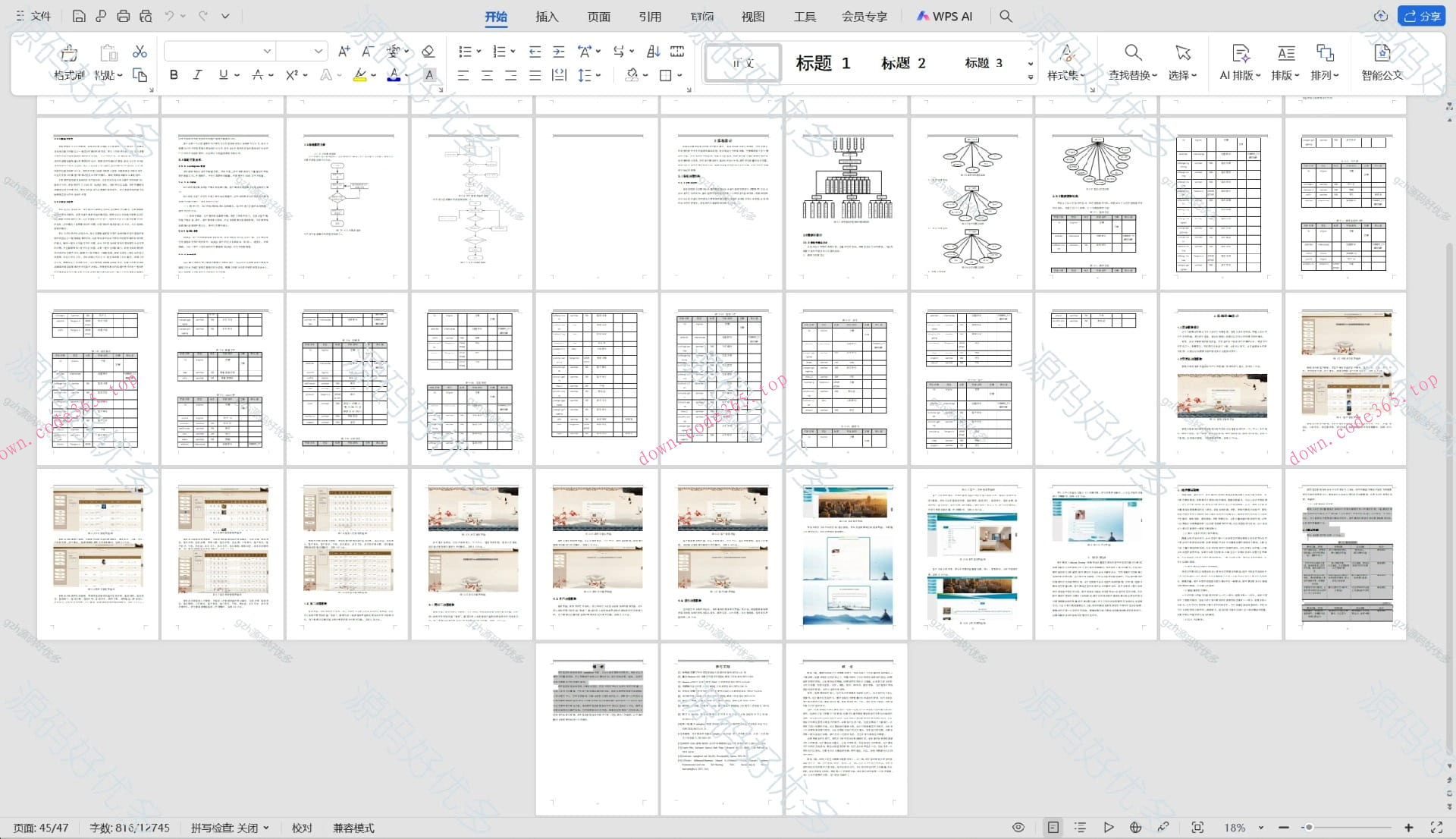Expand the font name dropdown
Image resolution: width=1456 pixels, height=839 pixels.
click(267, 52)
